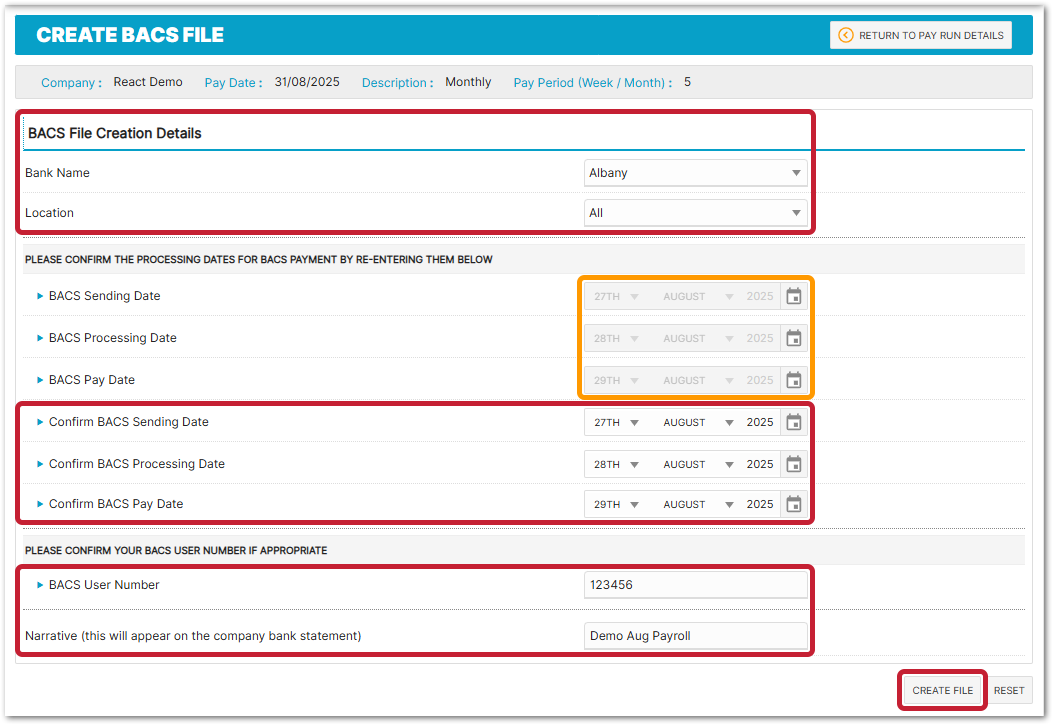Image resolution: width=1056 pixels, height=725 pixels.
Task: Click arrow bullet beside BACS User Number
Action: click(x=40, y=585)
